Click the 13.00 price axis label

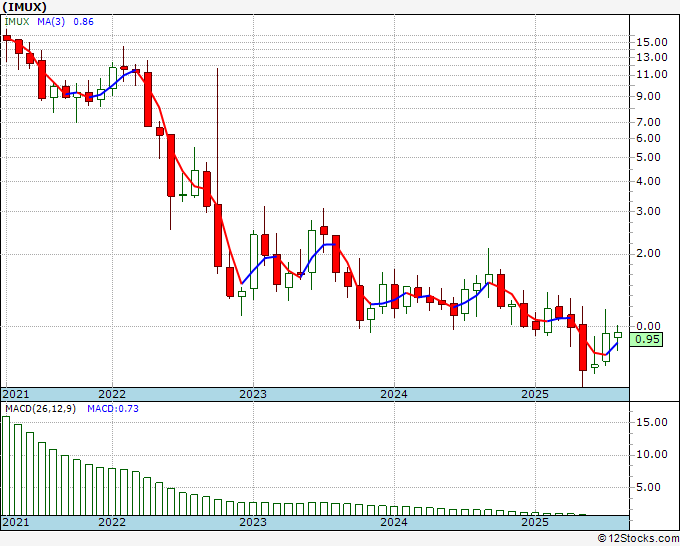pyautogui.click(x=652, y=57)
